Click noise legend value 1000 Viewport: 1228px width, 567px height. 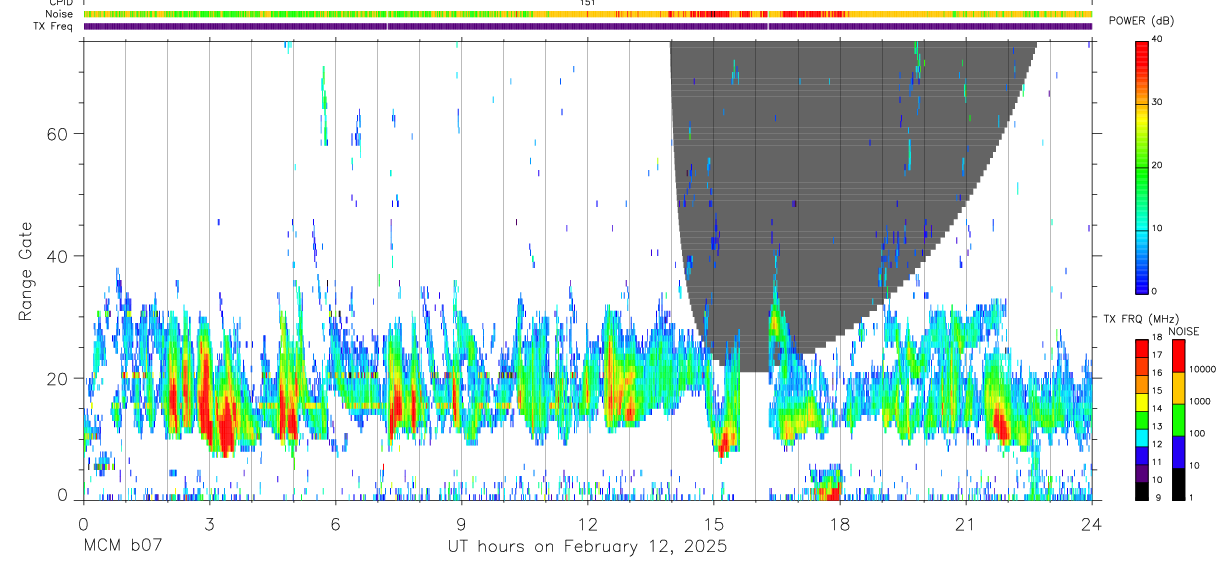coord(1199,402)
